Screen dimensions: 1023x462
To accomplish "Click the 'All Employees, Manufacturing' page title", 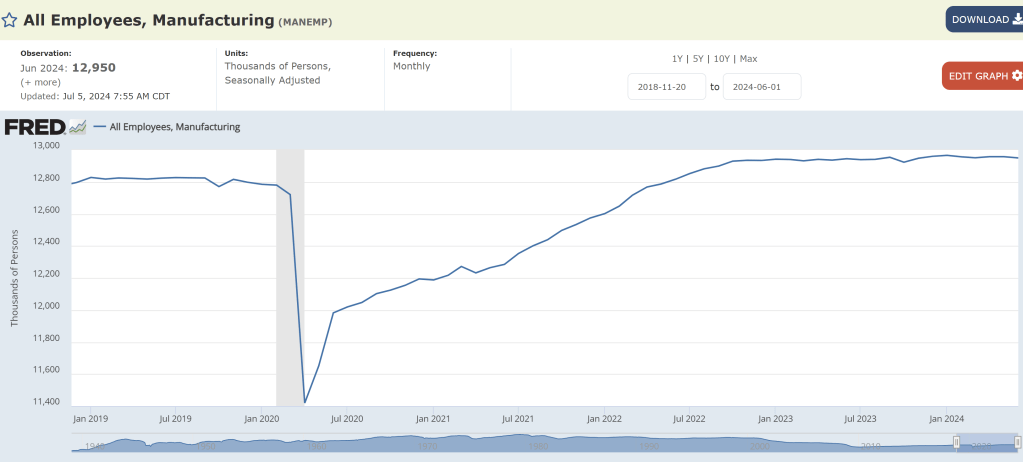I will click(148, 20).
